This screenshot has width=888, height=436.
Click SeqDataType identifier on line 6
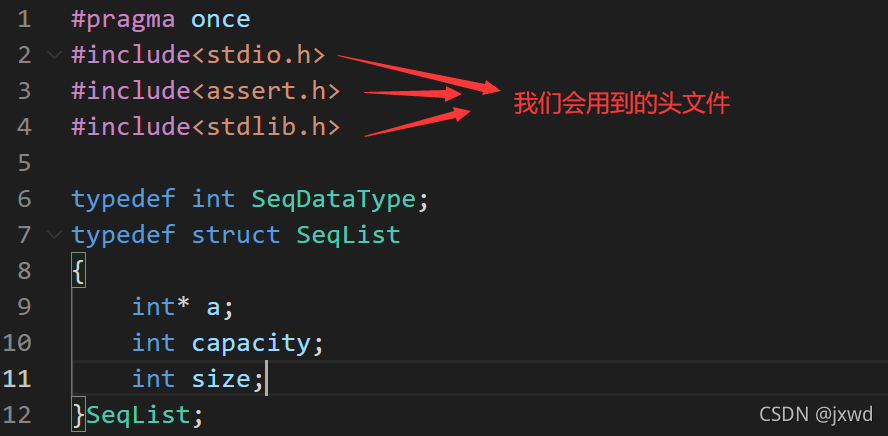pos(333,199)
